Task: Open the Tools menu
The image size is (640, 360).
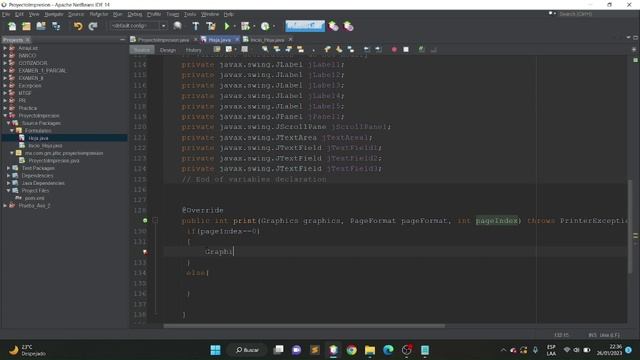Action: [190, 14]
